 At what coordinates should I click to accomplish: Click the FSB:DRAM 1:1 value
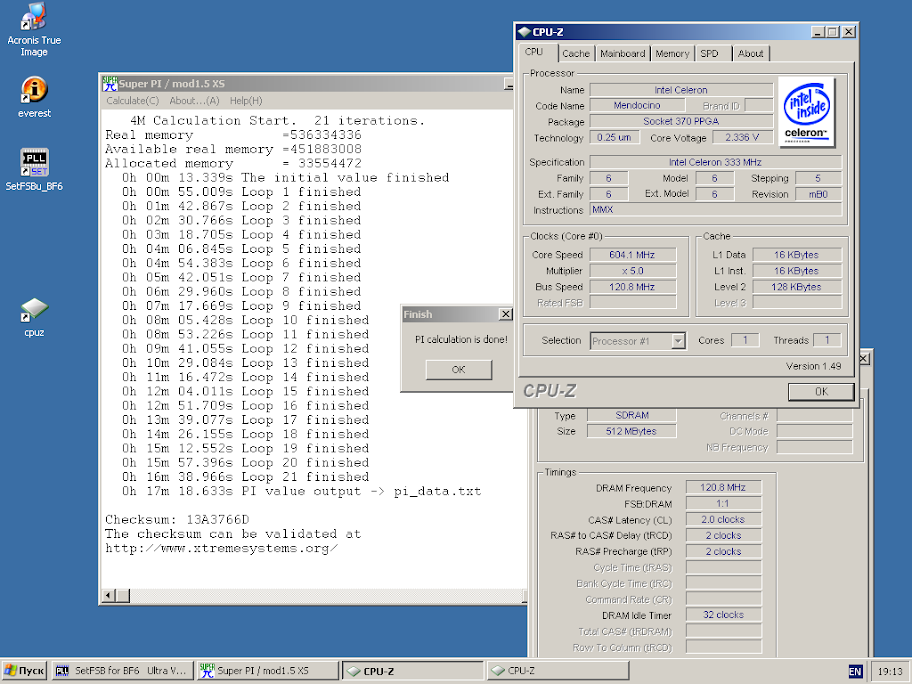click(723, 504)
